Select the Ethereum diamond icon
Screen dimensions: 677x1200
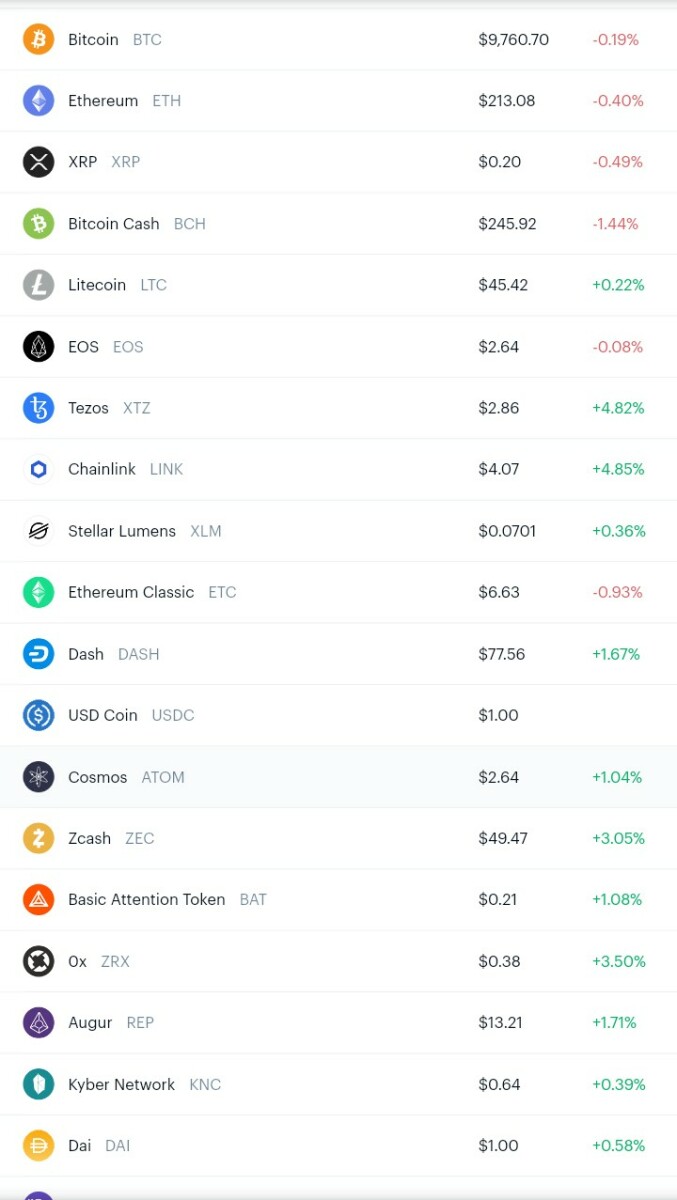tap(38, 101)
